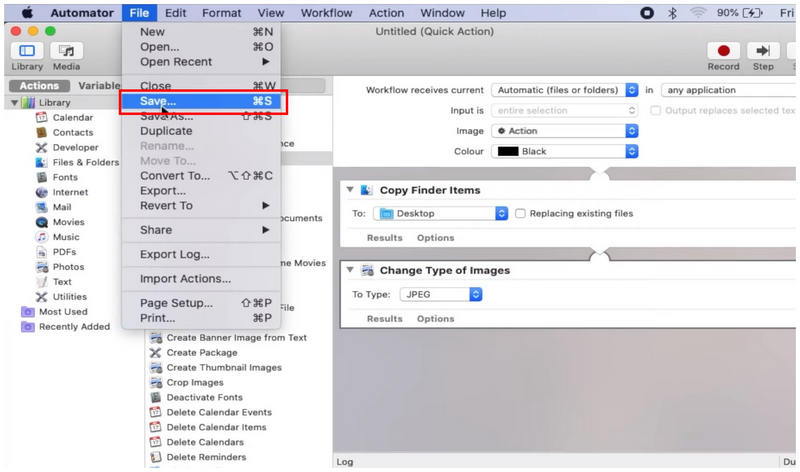Click Results under Copy Finder Items
The image size is (800, 472).
tap(385, 238)
